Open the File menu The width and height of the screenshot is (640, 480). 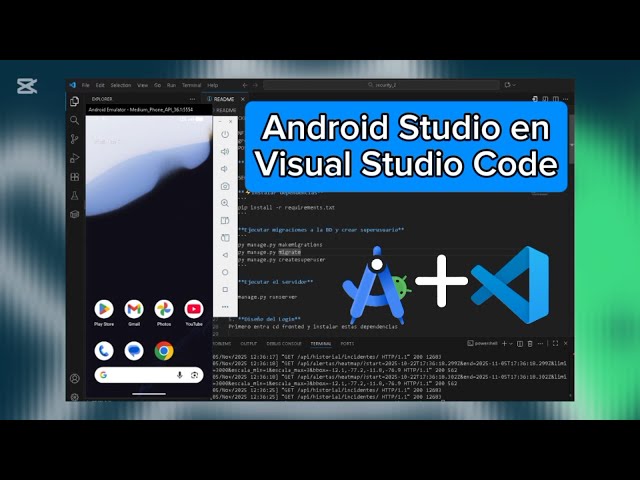coord(85,85)
